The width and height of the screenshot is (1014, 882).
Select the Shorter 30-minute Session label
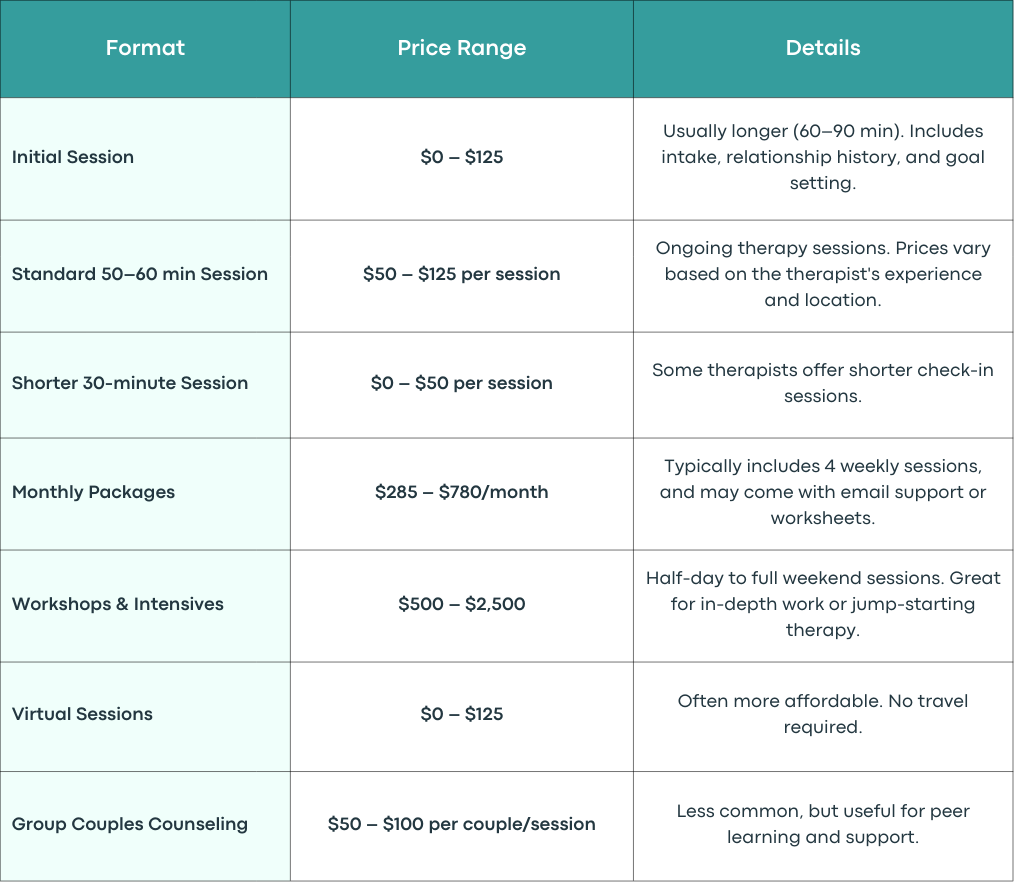(130, 383)
